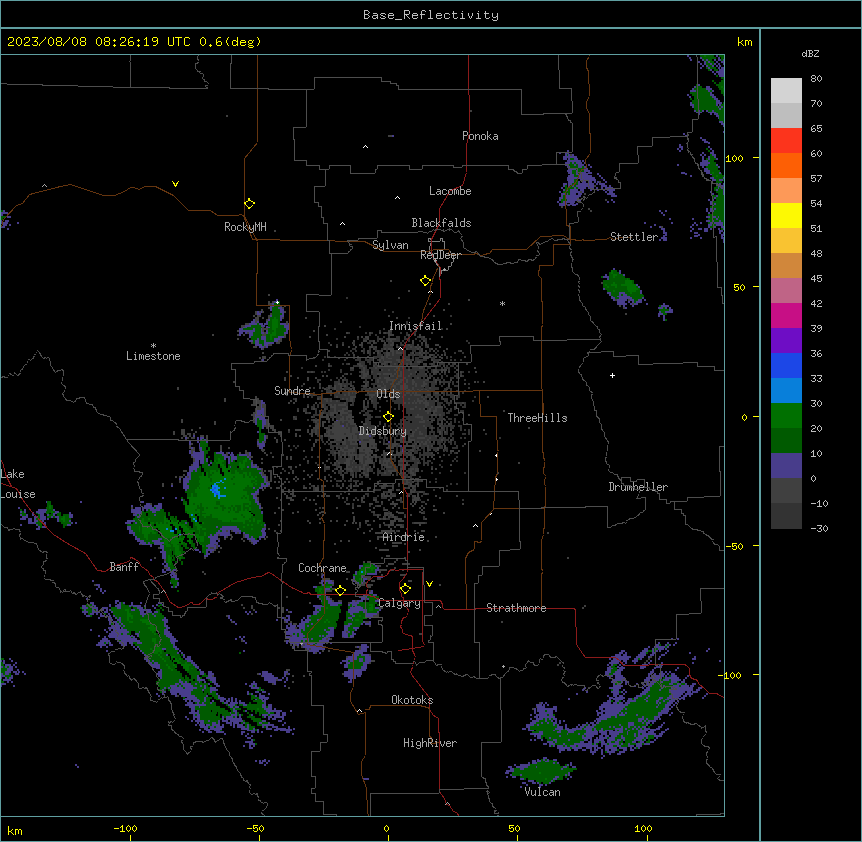
Task: Click the red 65 dBZ legend swatch
Action: (786, 140)
